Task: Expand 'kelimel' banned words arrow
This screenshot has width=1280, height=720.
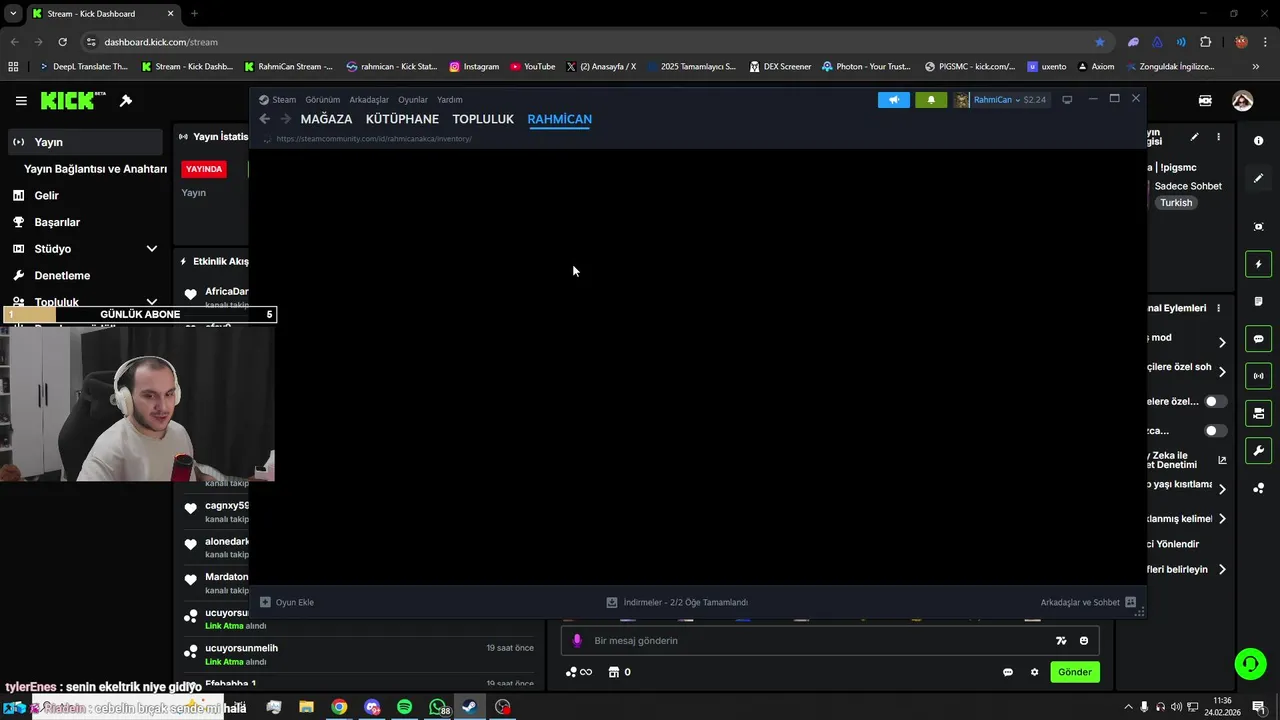Action: tap(1222, 519)
